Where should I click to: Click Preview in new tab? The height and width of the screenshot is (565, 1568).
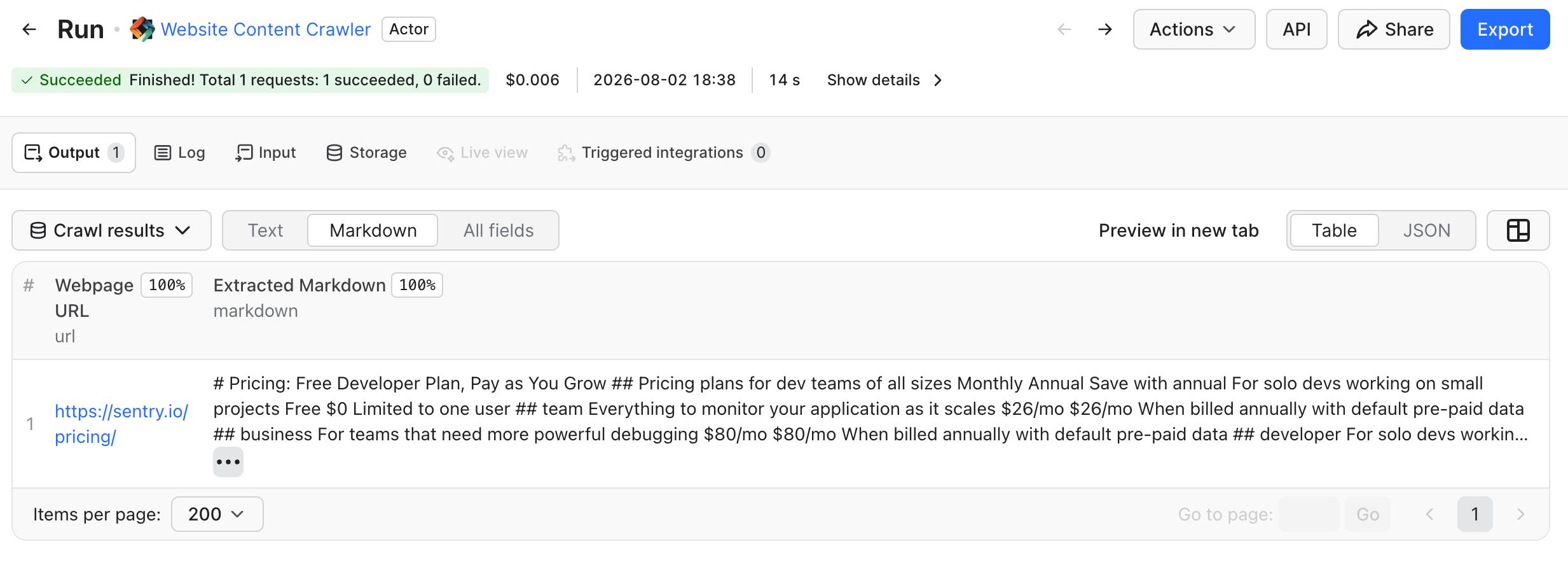pyautogui.click(x=1179, y=230)
